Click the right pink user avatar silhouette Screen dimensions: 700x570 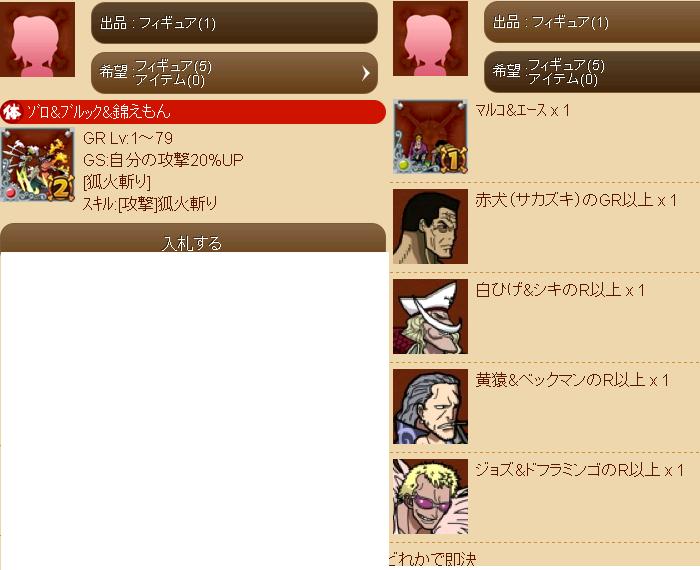pyautogui.click(x=430, y=38)
